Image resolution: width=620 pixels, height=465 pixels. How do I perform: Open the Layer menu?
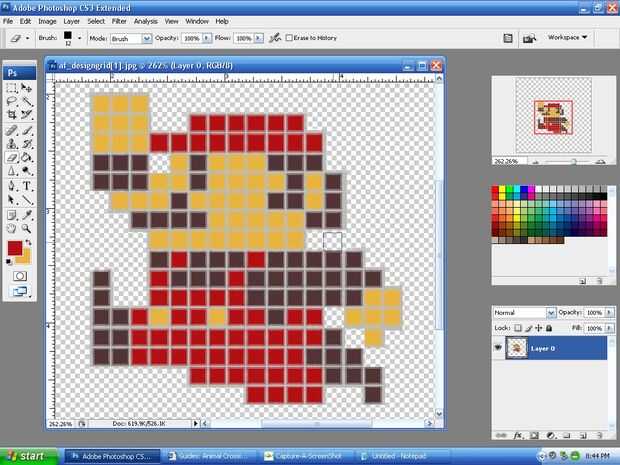[72, 21]
